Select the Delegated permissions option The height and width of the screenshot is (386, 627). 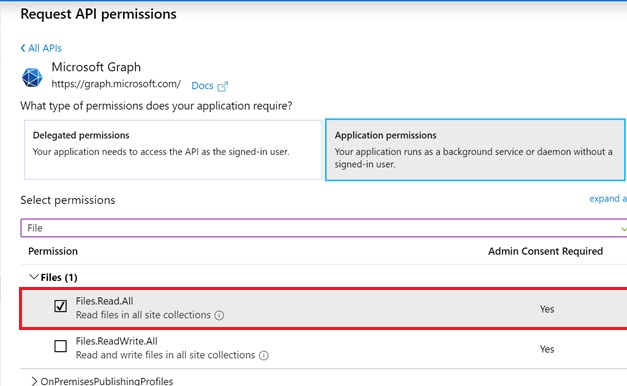click(173, 150)
